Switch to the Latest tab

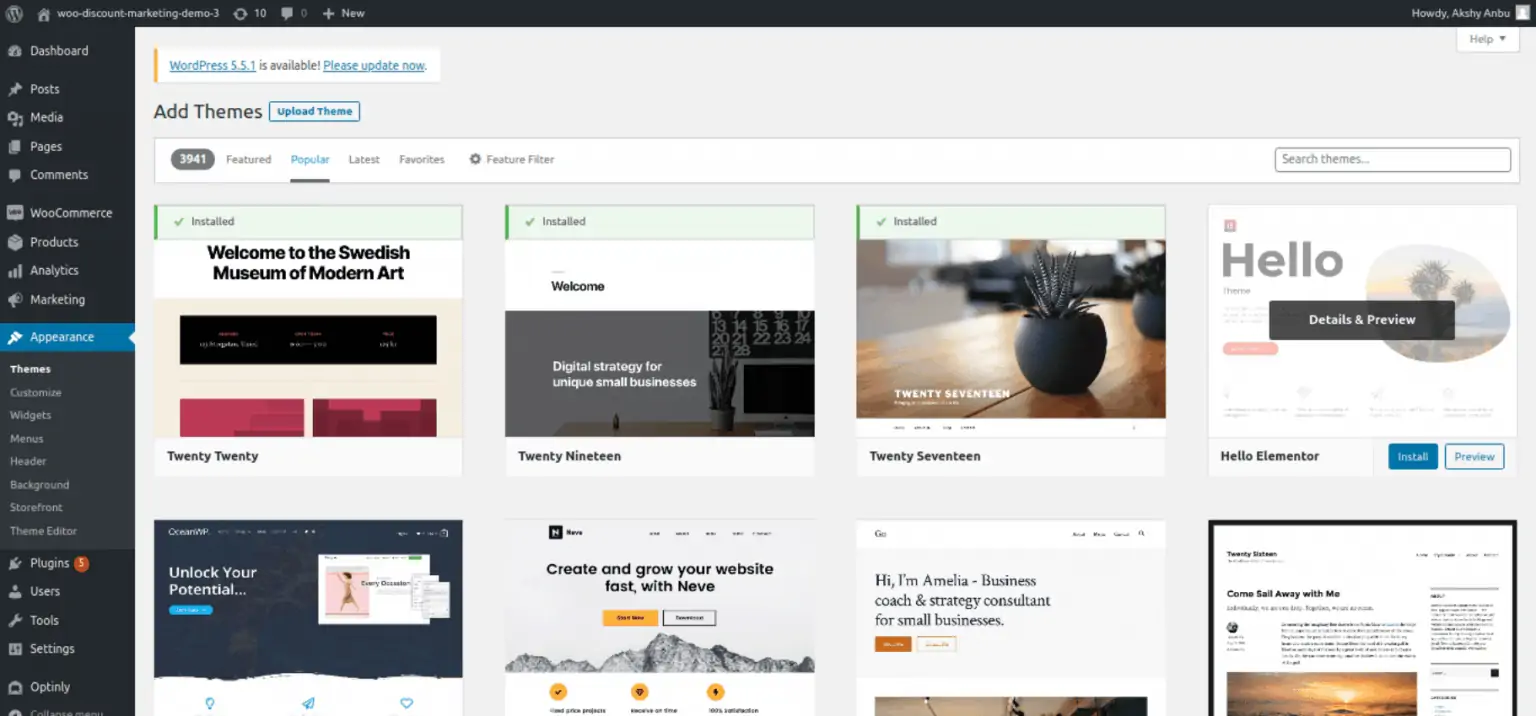[364, 159]
